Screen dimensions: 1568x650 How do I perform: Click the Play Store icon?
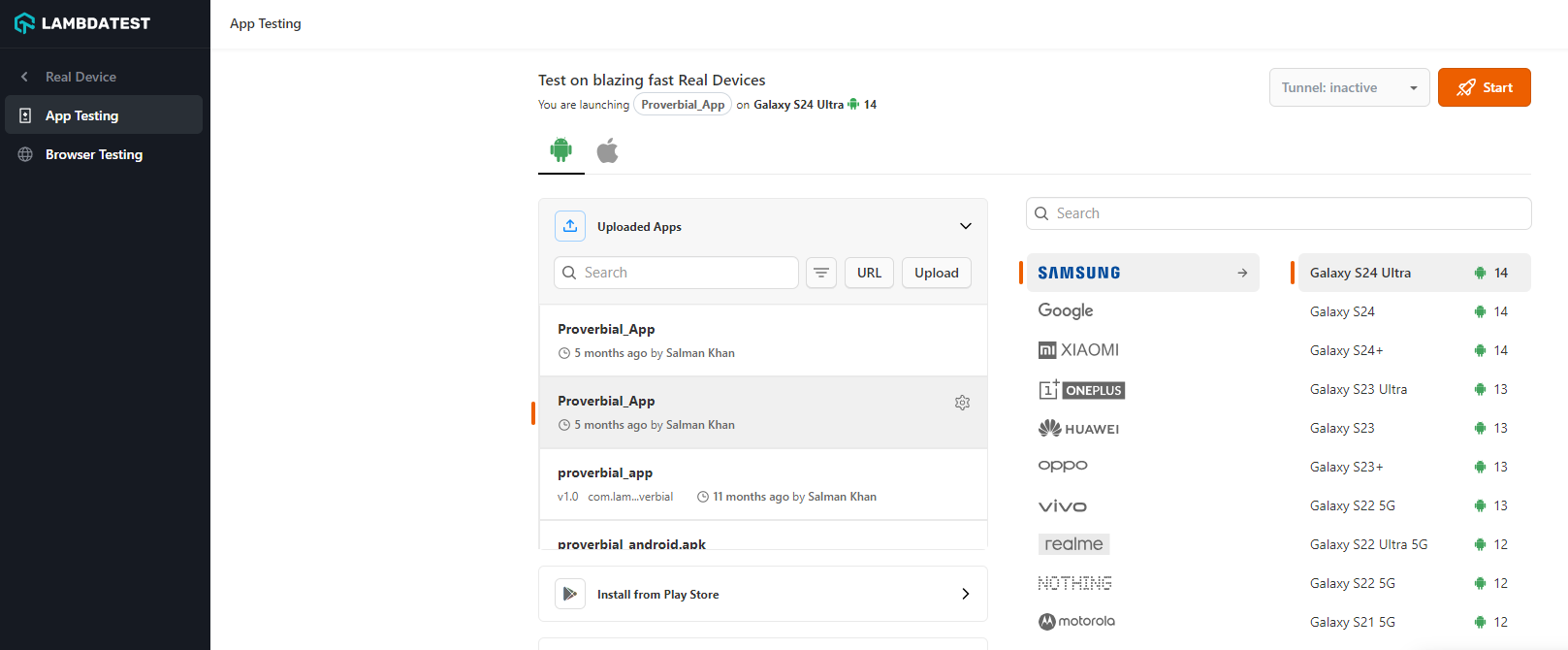tap(570, 594)
